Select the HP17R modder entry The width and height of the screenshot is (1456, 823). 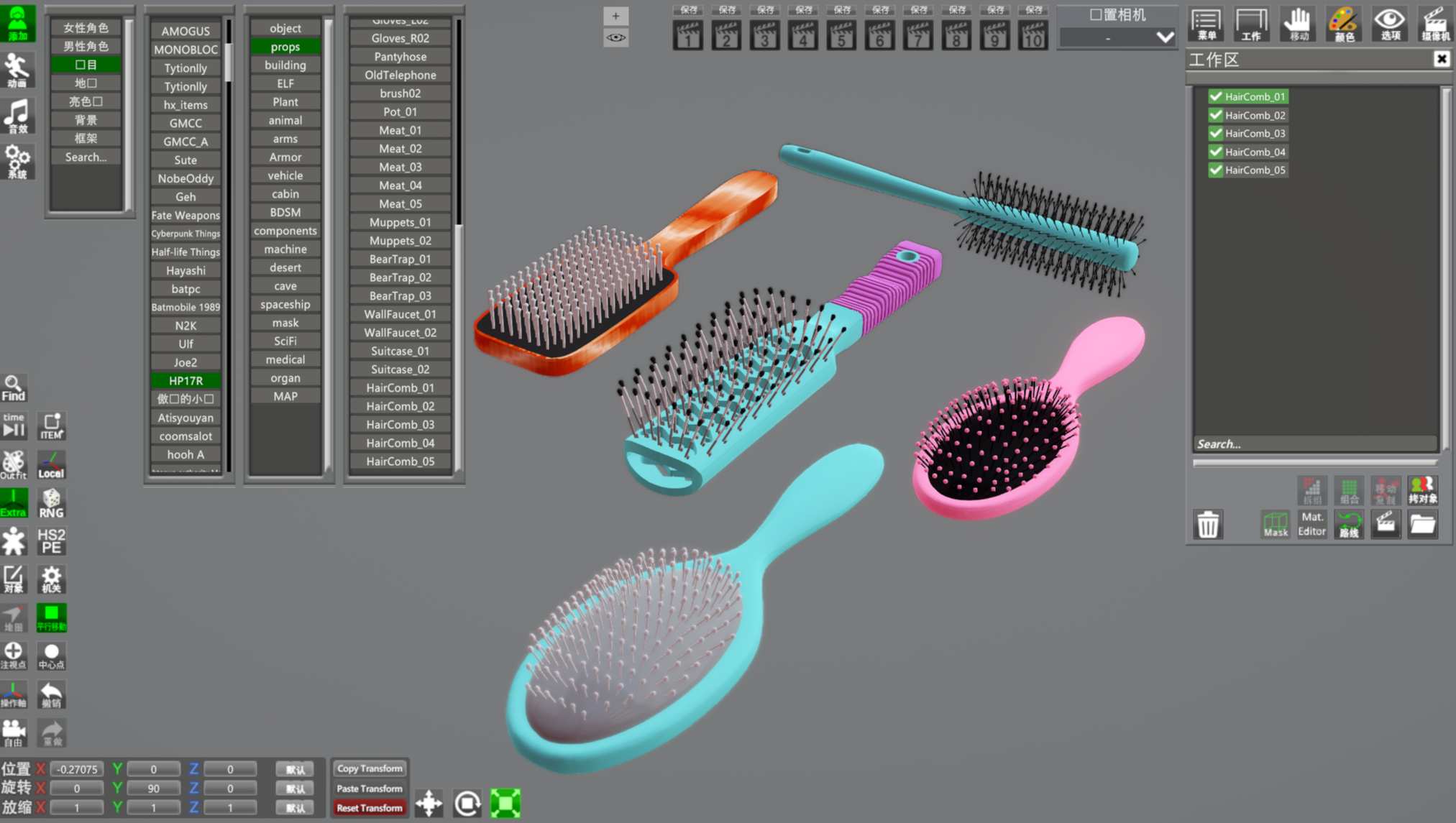pos(186,381)
